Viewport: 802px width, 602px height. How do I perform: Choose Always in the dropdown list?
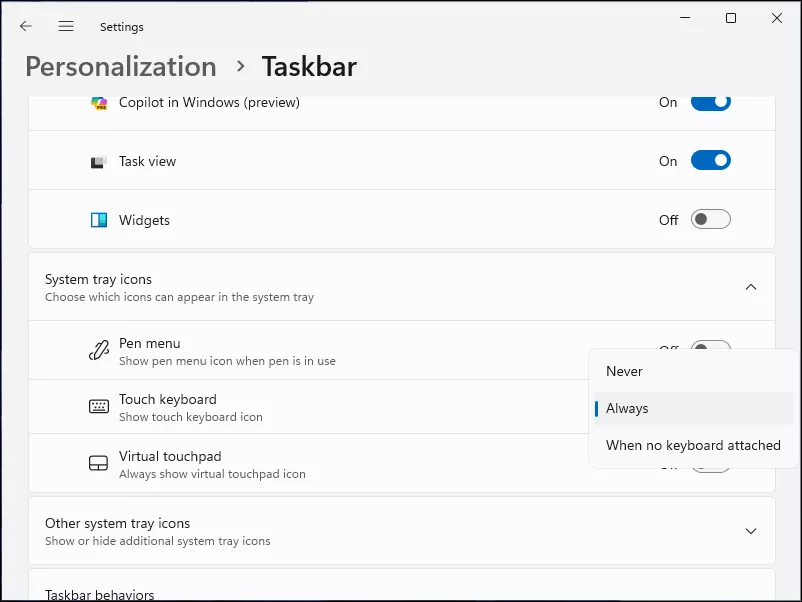[x=694, y=408]
